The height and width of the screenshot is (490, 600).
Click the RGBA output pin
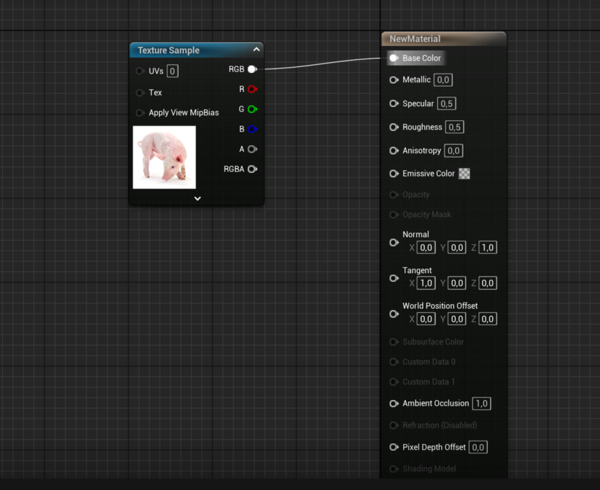coord(252,169)
